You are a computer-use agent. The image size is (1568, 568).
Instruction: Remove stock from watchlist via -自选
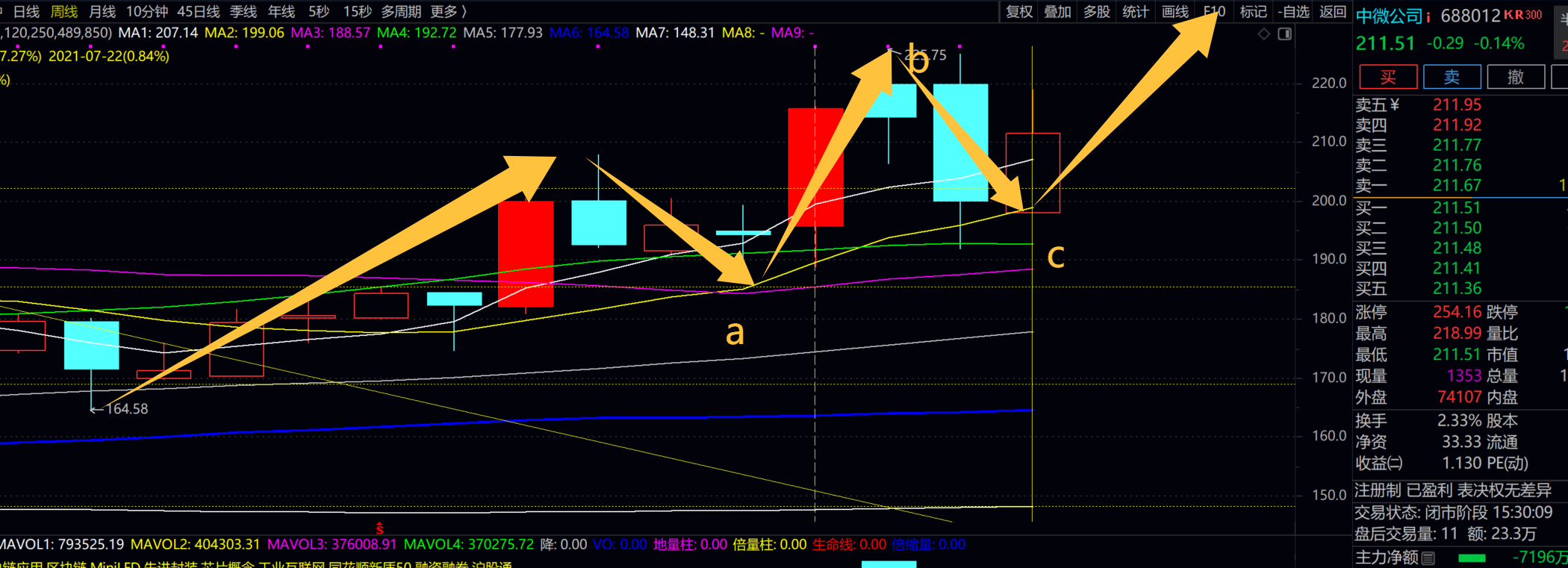point(1293,12)
